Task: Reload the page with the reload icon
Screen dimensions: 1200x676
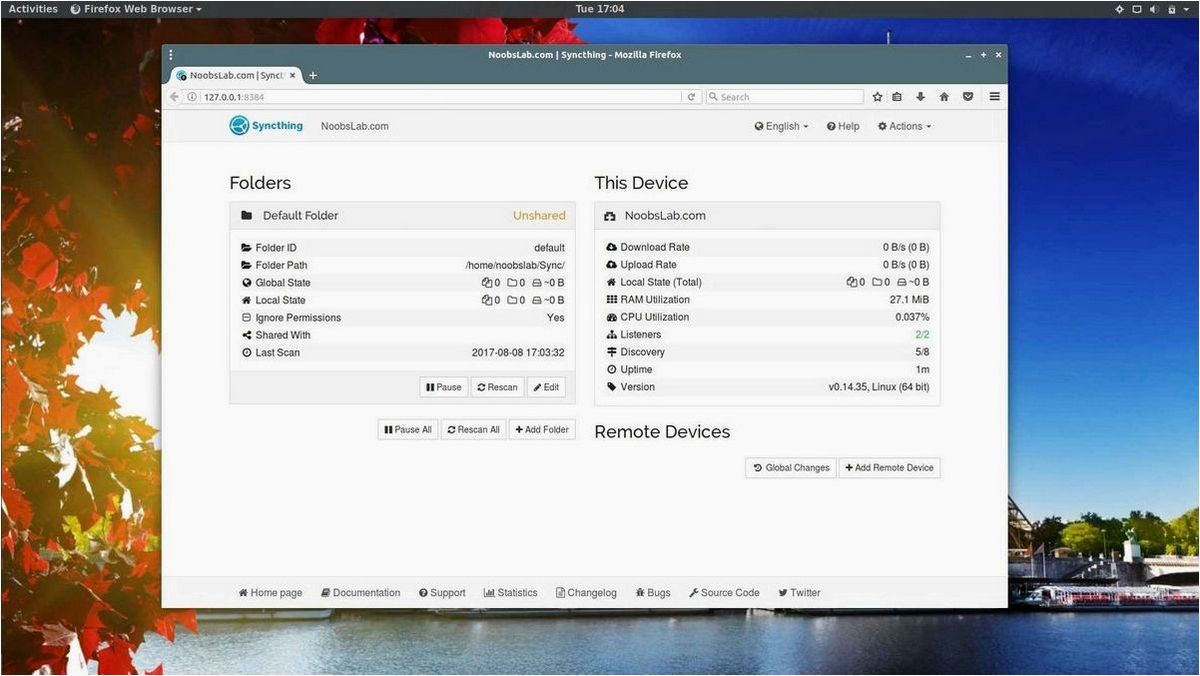Action: (691, 97)
